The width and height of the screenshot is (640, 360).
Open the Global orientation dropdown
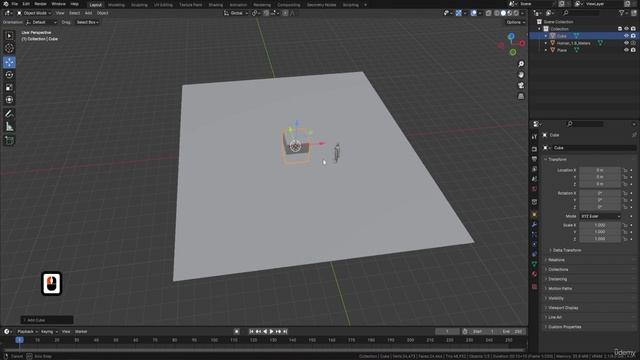pos(236,13)
